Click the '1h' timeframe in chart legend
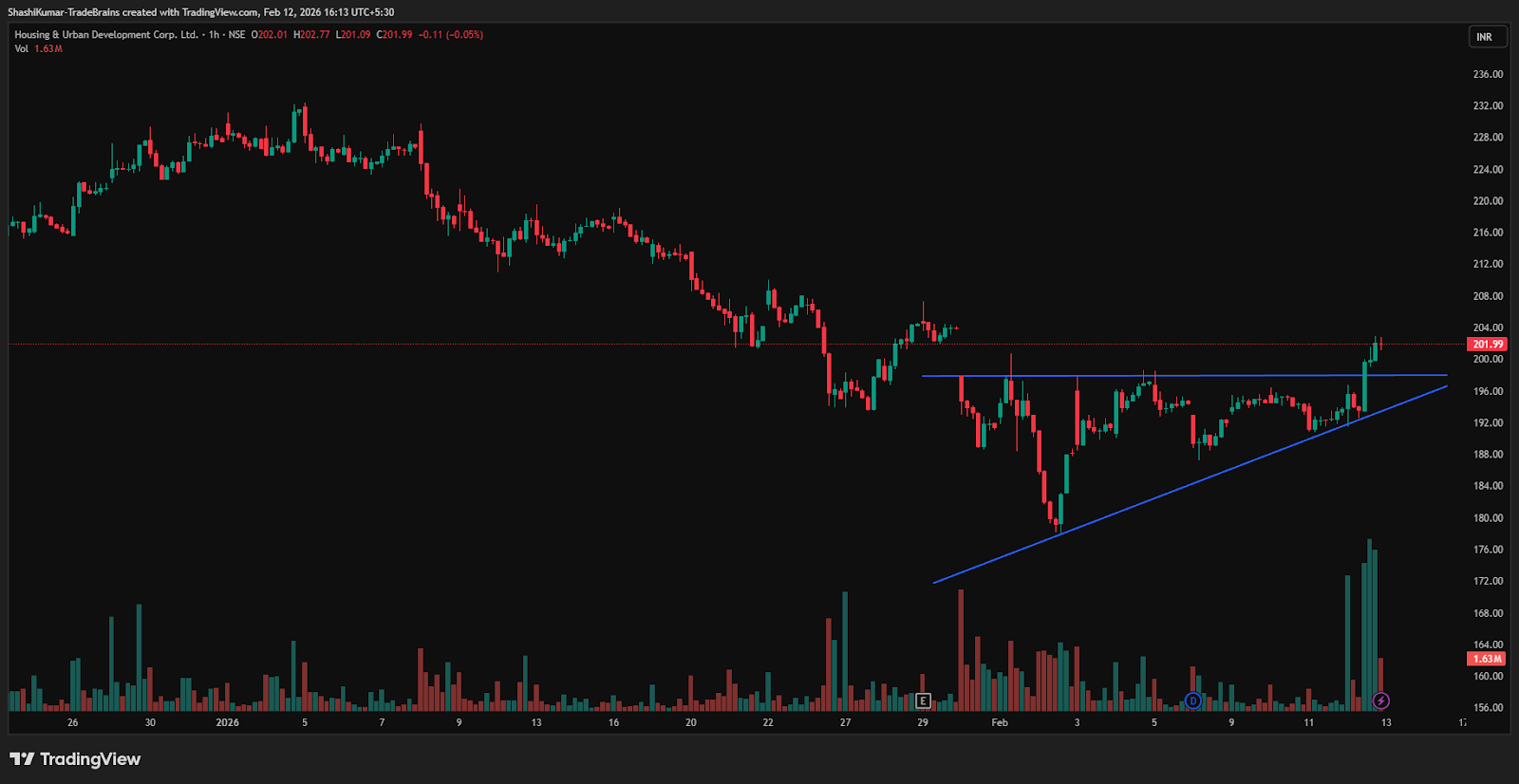Viewport: 1519px width, 784px height. [214, 35]
